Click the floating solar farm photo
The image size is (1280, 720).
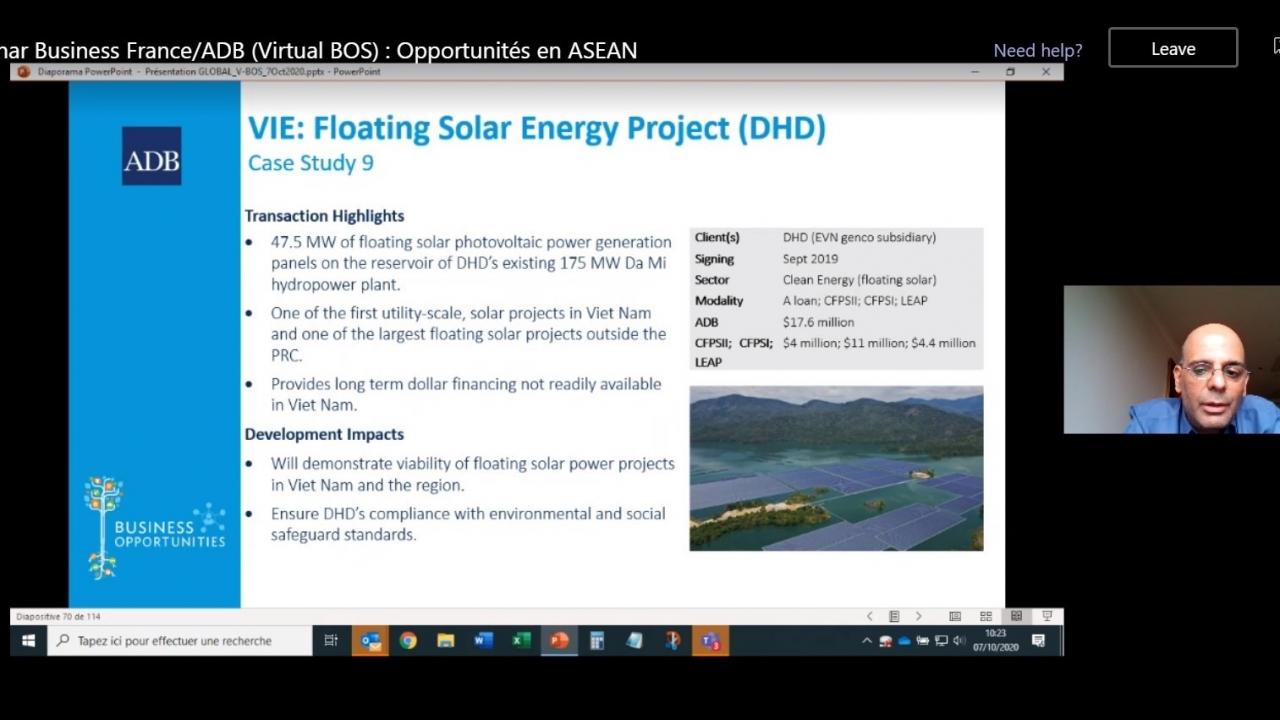coord(836,468)
